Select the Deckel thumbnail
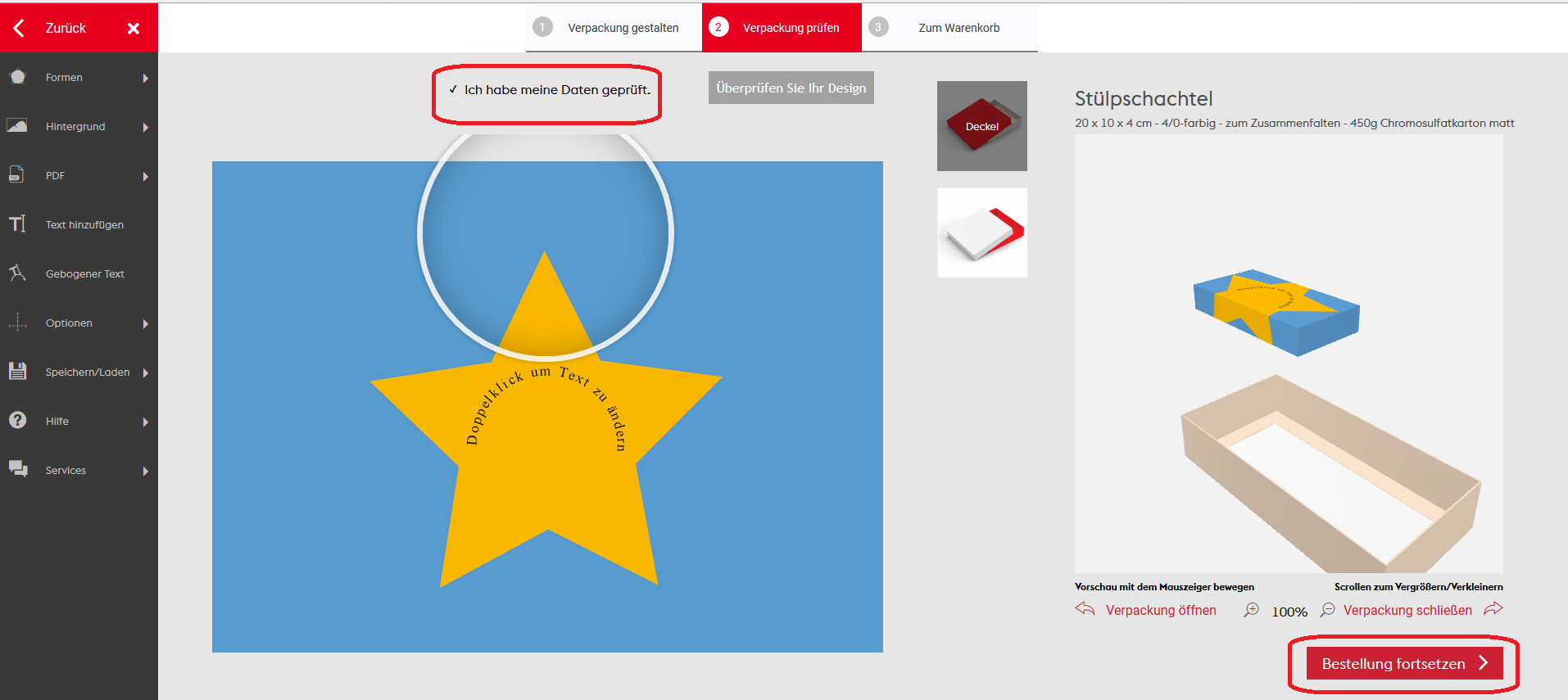1568x700 pixels. [x=981, y=126]
